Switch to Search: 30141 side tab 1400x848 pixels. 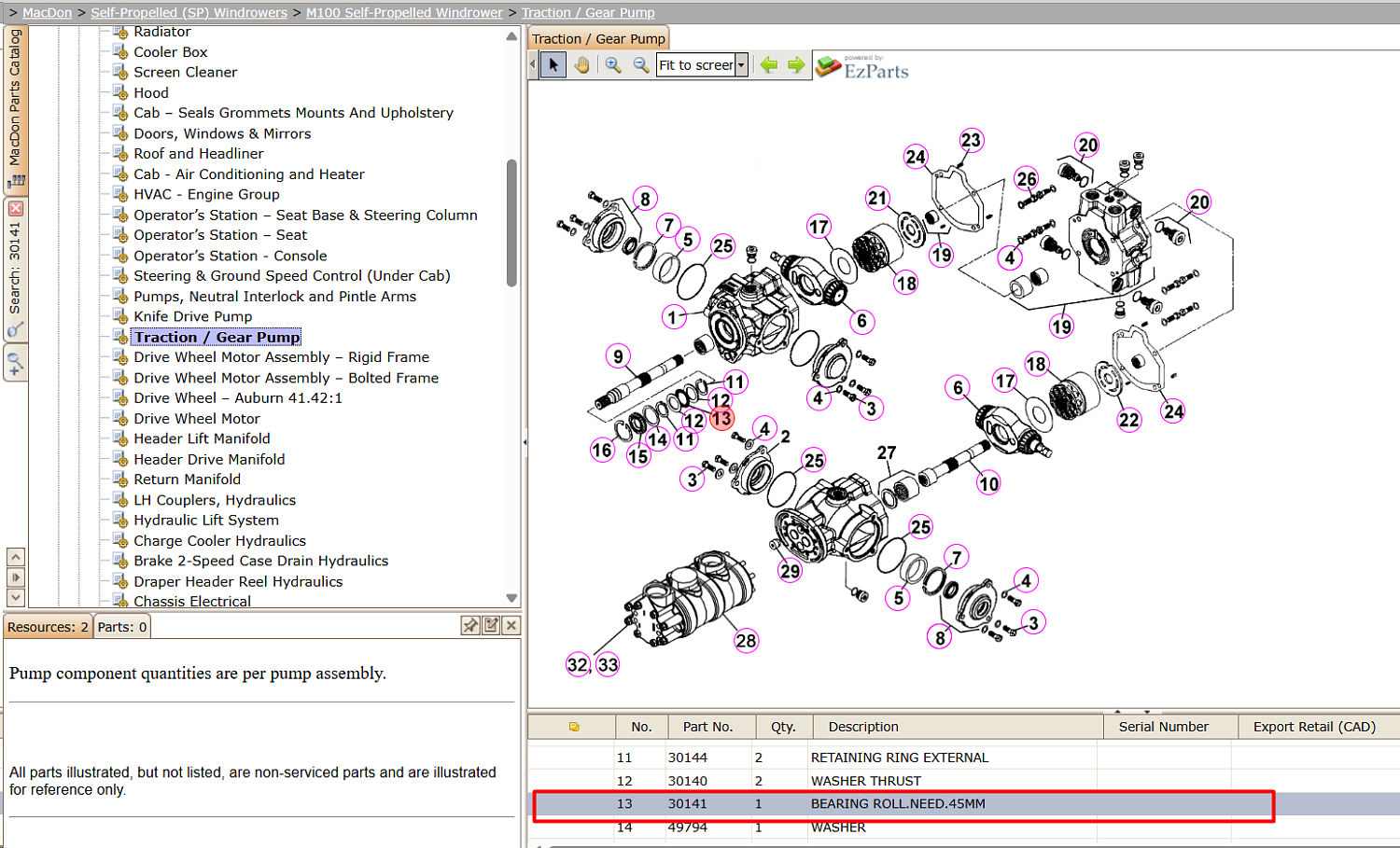(x=16, y=269)
